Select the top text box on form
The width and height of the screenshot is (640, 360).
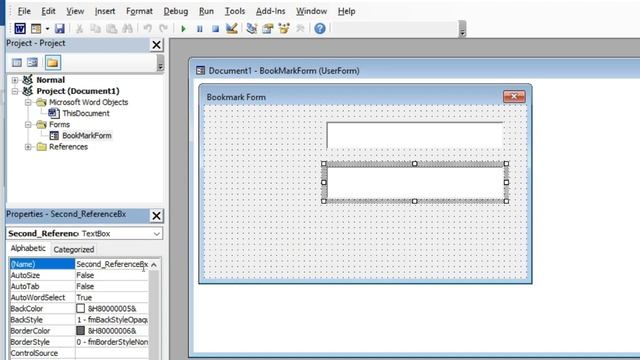coord(415,135)
